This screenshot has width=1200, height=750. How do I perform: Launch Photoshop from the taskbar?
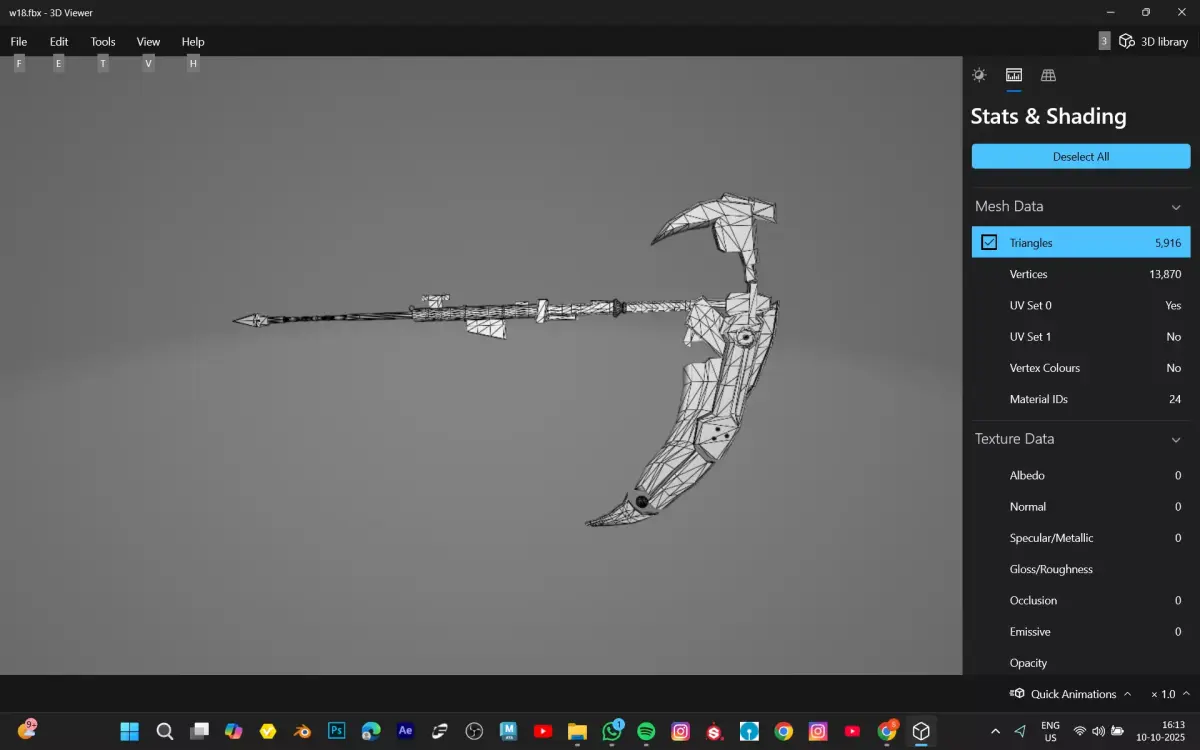point(337,731)
